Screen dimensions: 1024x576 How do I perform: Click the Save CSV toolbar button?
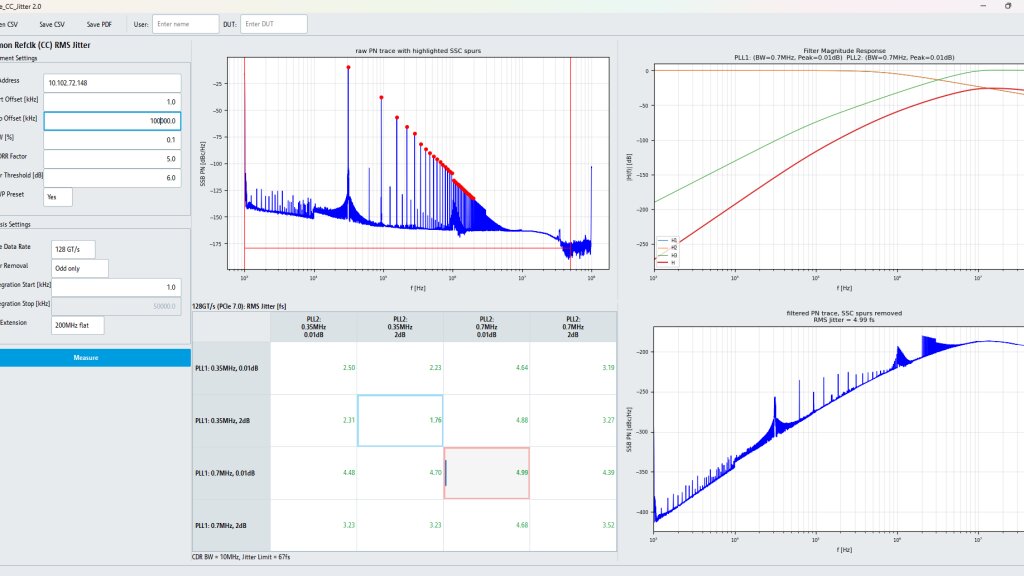[x=52, y=24]
